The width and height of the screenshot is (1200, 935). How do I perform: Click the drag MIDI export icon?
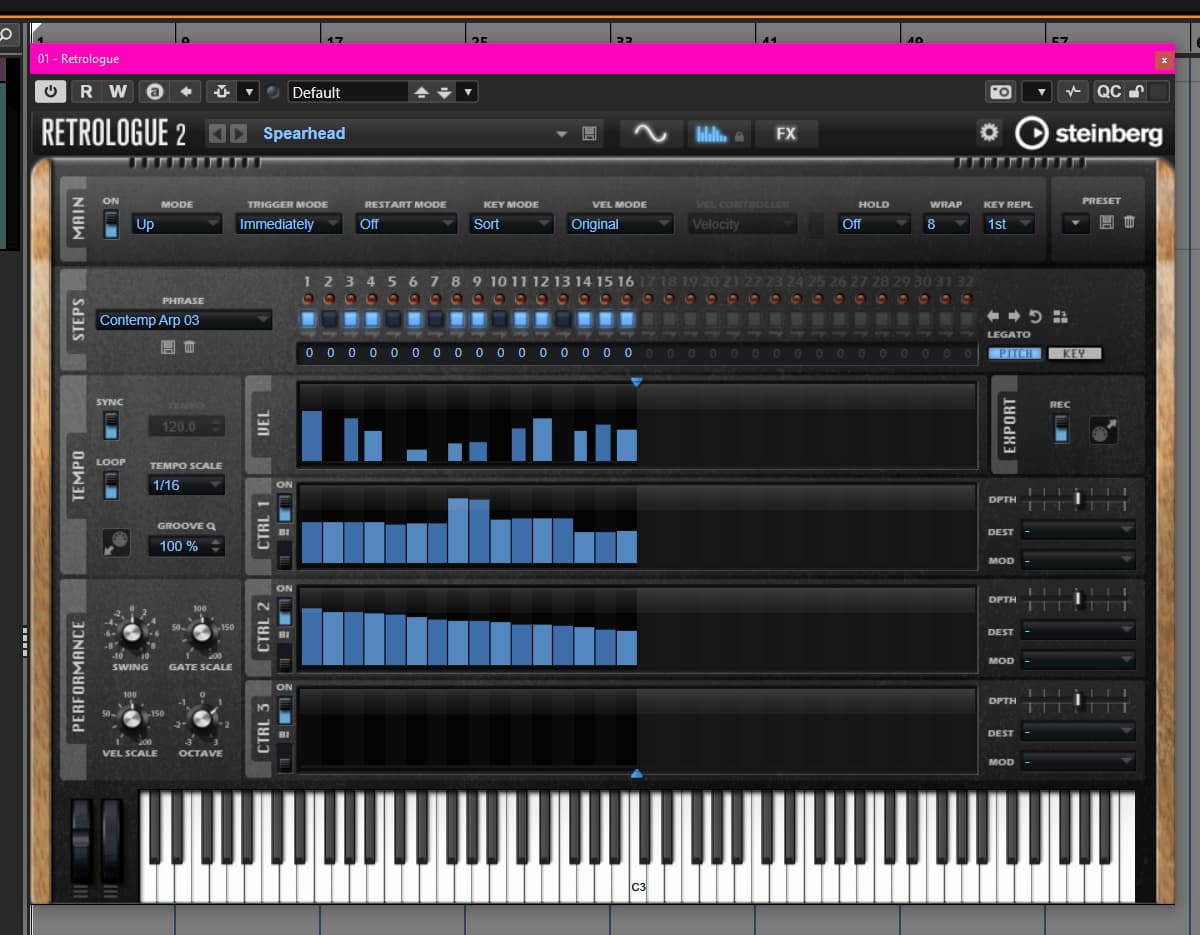pos(1104,430)
